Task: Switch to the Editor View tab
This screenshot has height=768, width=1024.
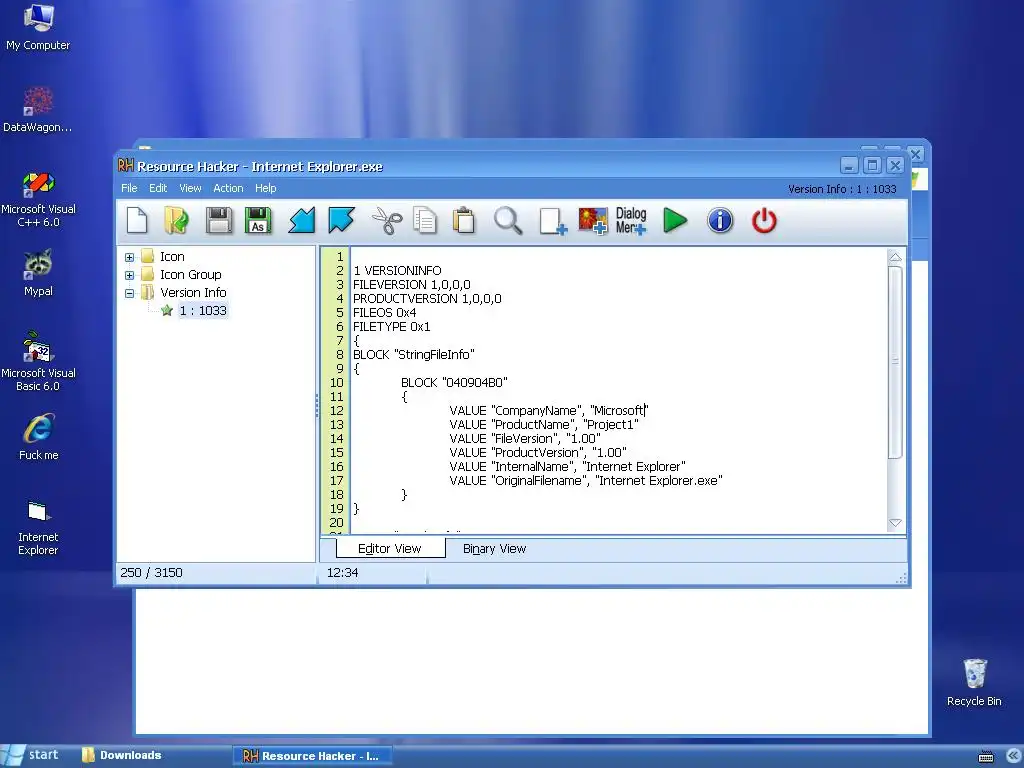Action: [x=390, y=549]
